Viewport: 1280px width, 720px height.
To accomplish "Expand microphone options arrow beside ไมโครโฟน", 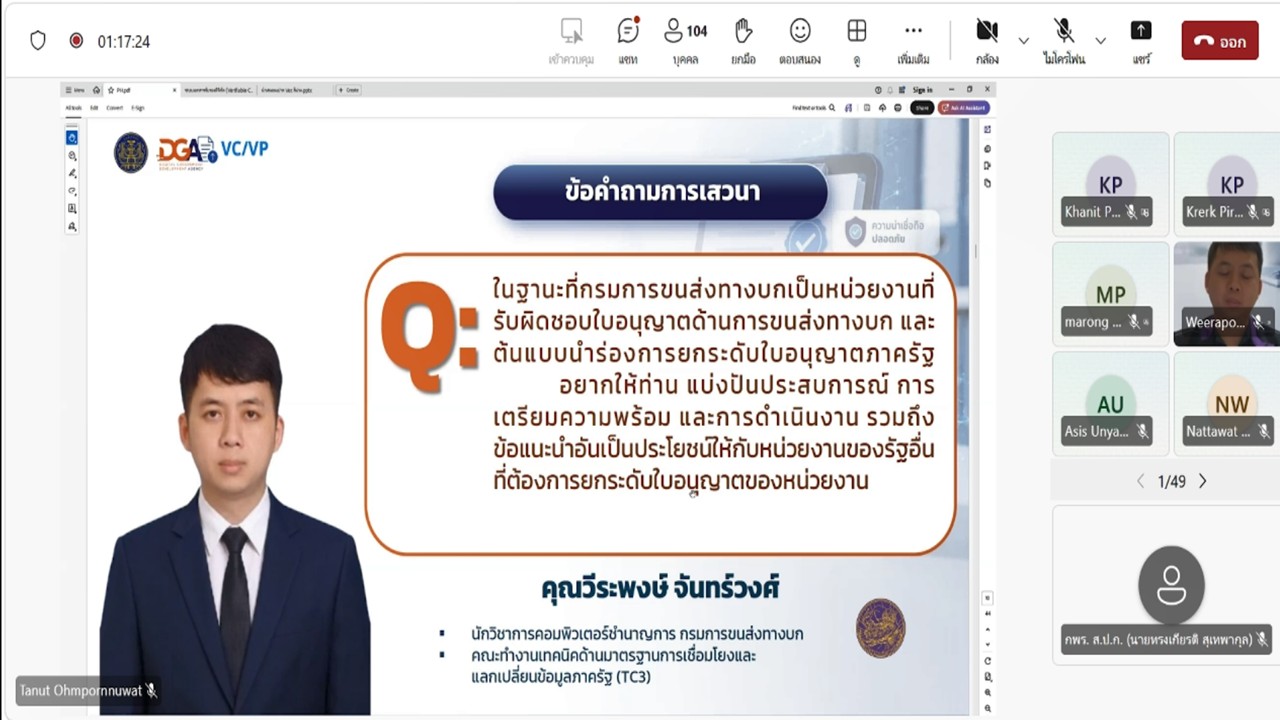I will 1100,41.
